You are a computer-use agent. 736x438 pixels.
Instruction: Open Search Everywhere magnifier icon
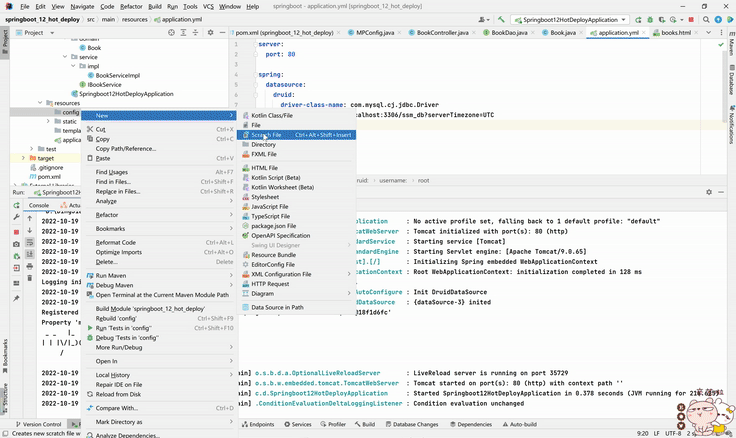tap(706, 20)
